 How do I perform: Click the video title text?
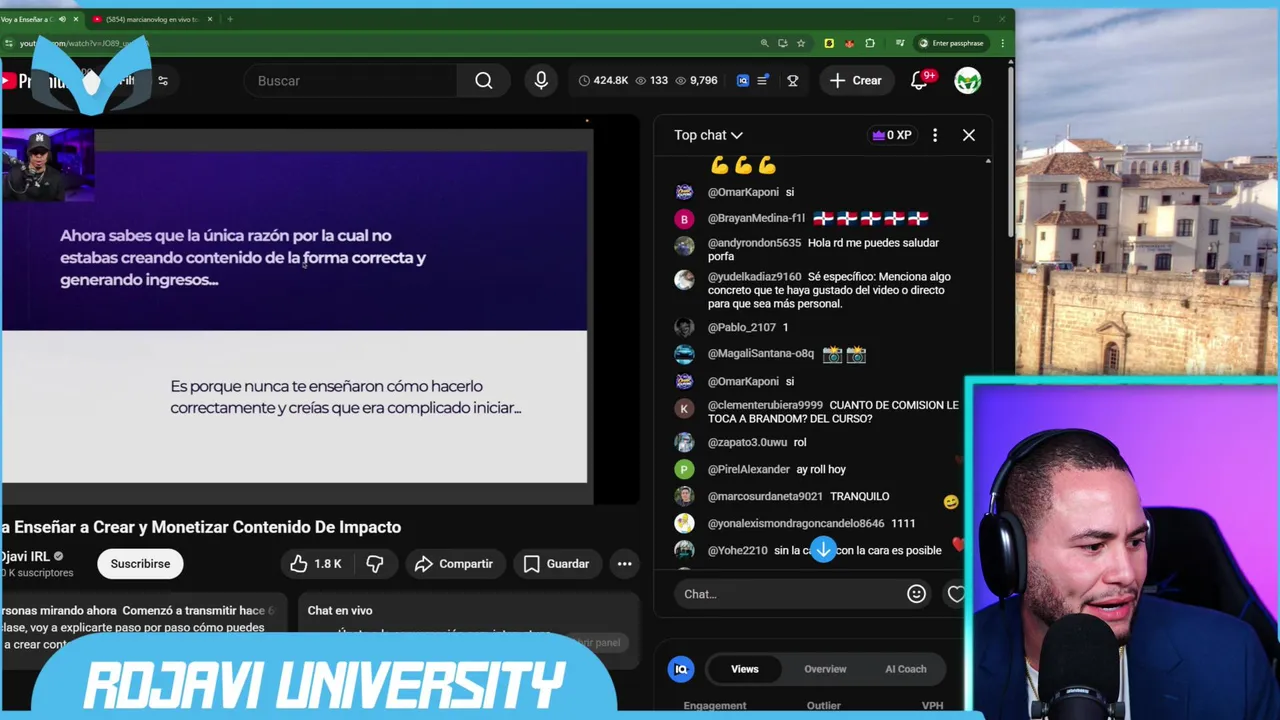201,527
